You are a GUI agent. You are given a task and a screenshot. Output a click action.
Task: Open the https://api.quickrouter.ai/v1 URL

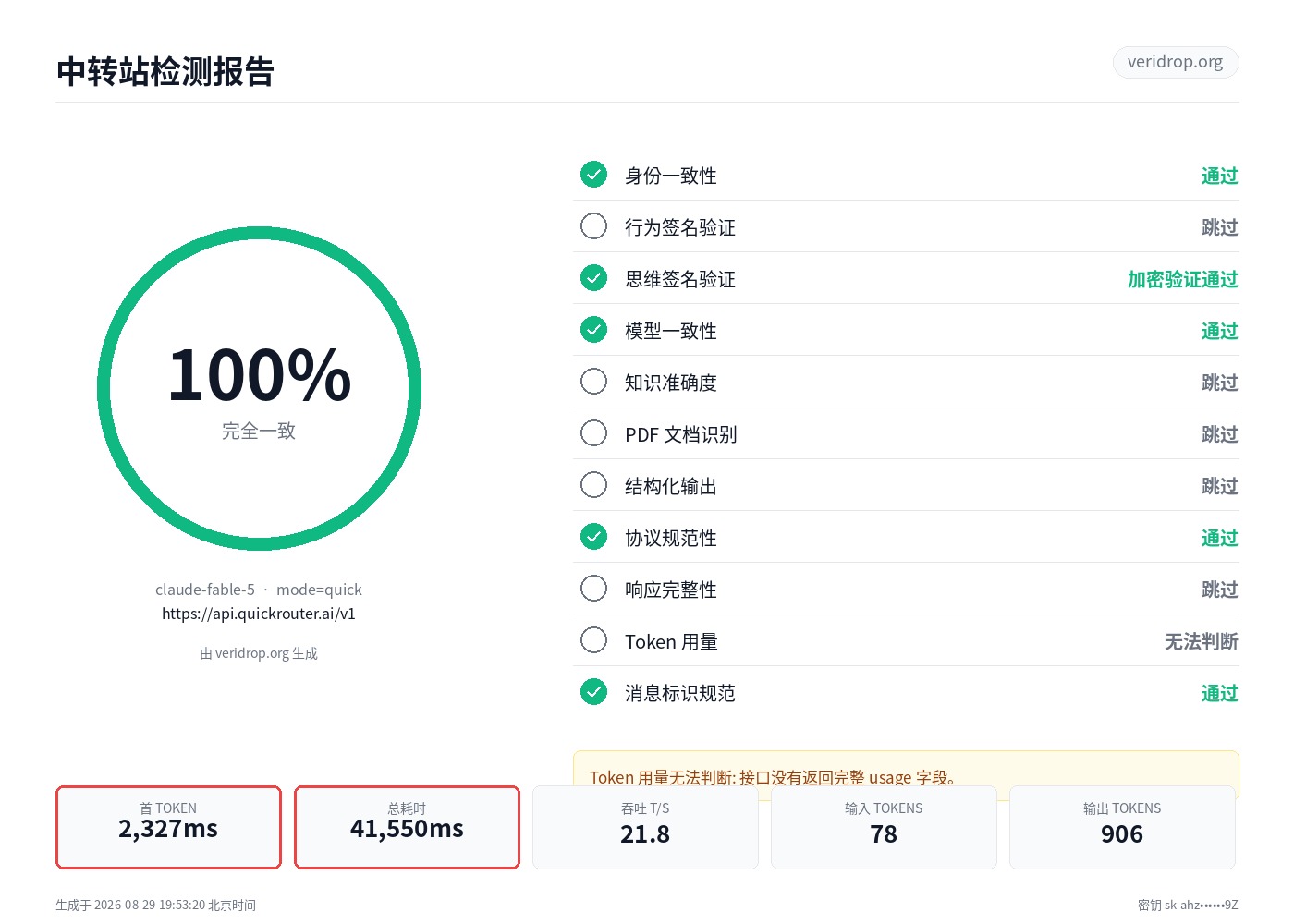[x=259, y=614]
